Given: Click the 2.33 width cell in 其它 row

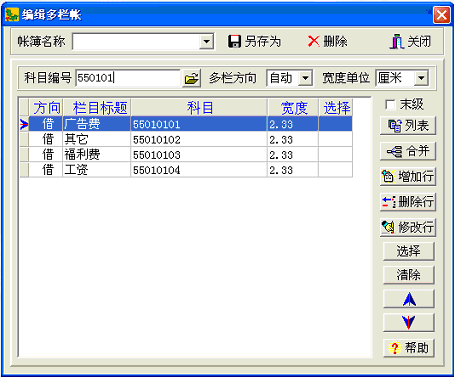Looking at the screenshot, I should (293, 139).
